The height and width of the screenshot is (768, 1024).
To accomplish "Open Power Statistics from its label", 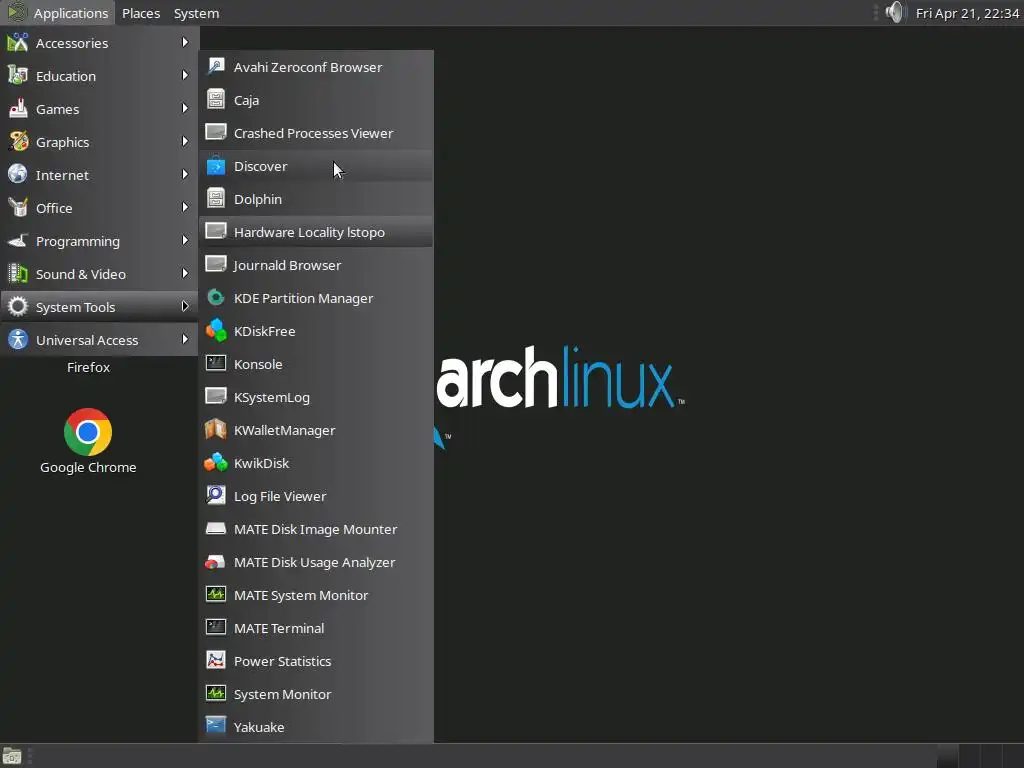I will click(282, 661).
